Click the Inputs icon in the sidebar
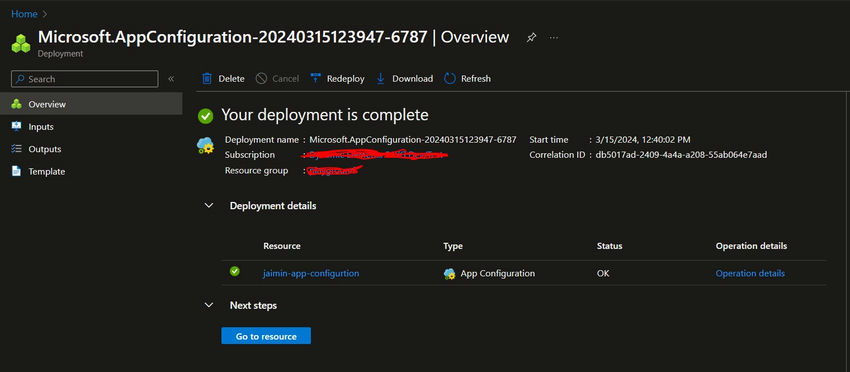The height and width of the screenshot is (372, 850). click(x=17, y=127)
